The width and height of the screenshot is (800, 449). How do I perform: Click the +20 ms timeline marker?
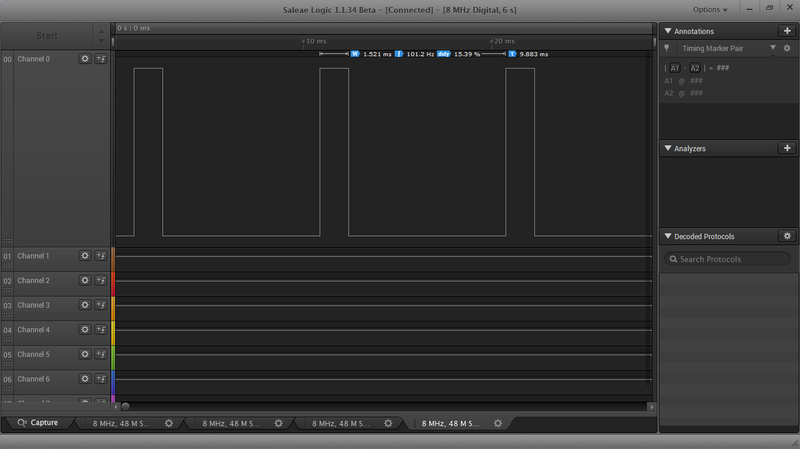502,41
